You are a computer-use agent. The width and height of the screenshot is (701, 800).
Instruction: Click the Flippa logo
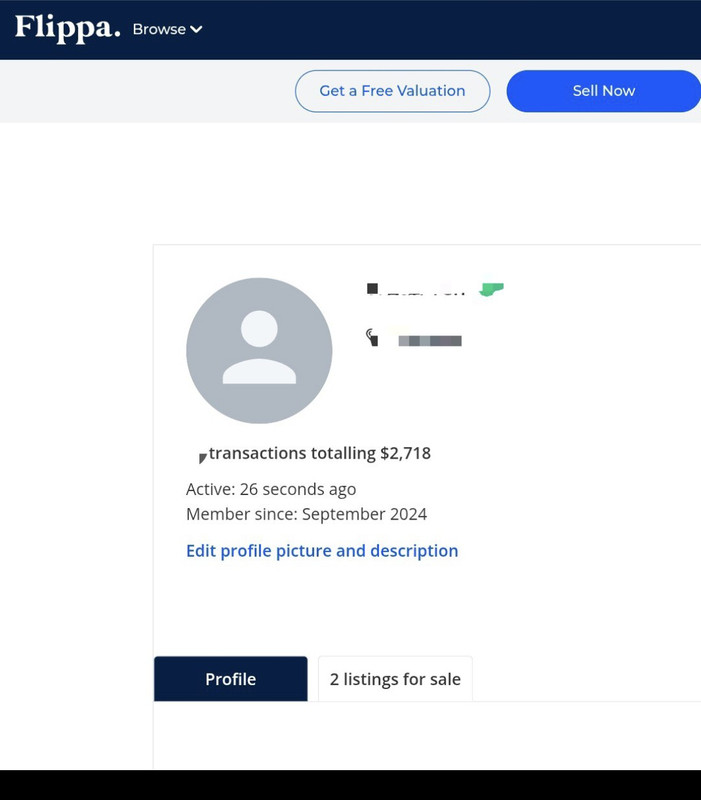click(x=68, y=29)
